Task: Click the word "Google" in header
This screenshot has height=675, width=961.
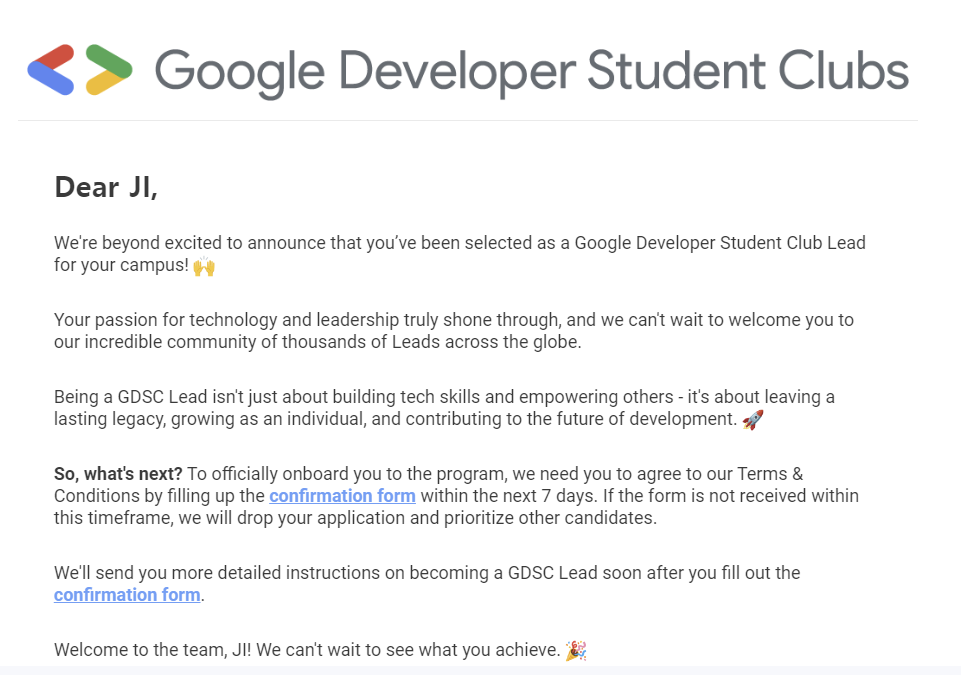Action: 240,72
